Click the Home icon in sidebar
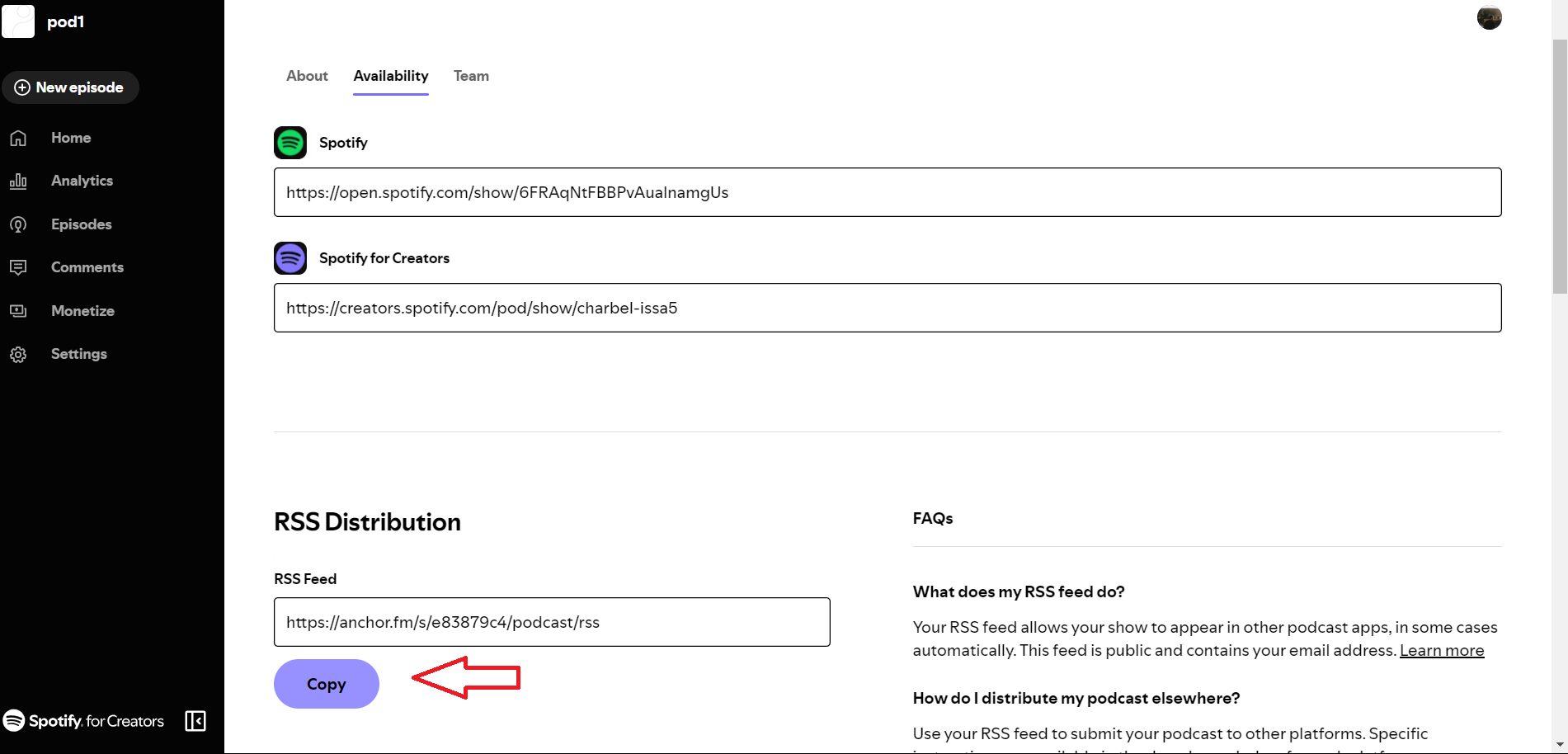 [x=18, y=138]
